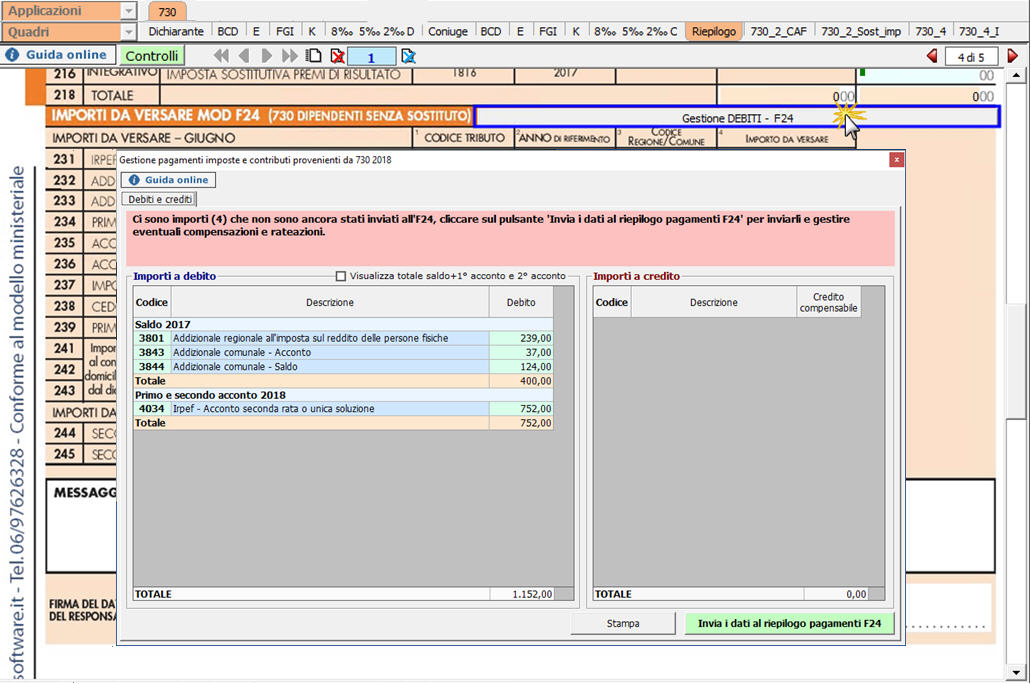Select the 'Debiti e crediti' tab in dialog
Screen dimensions: 1031x684
(160, 199)
